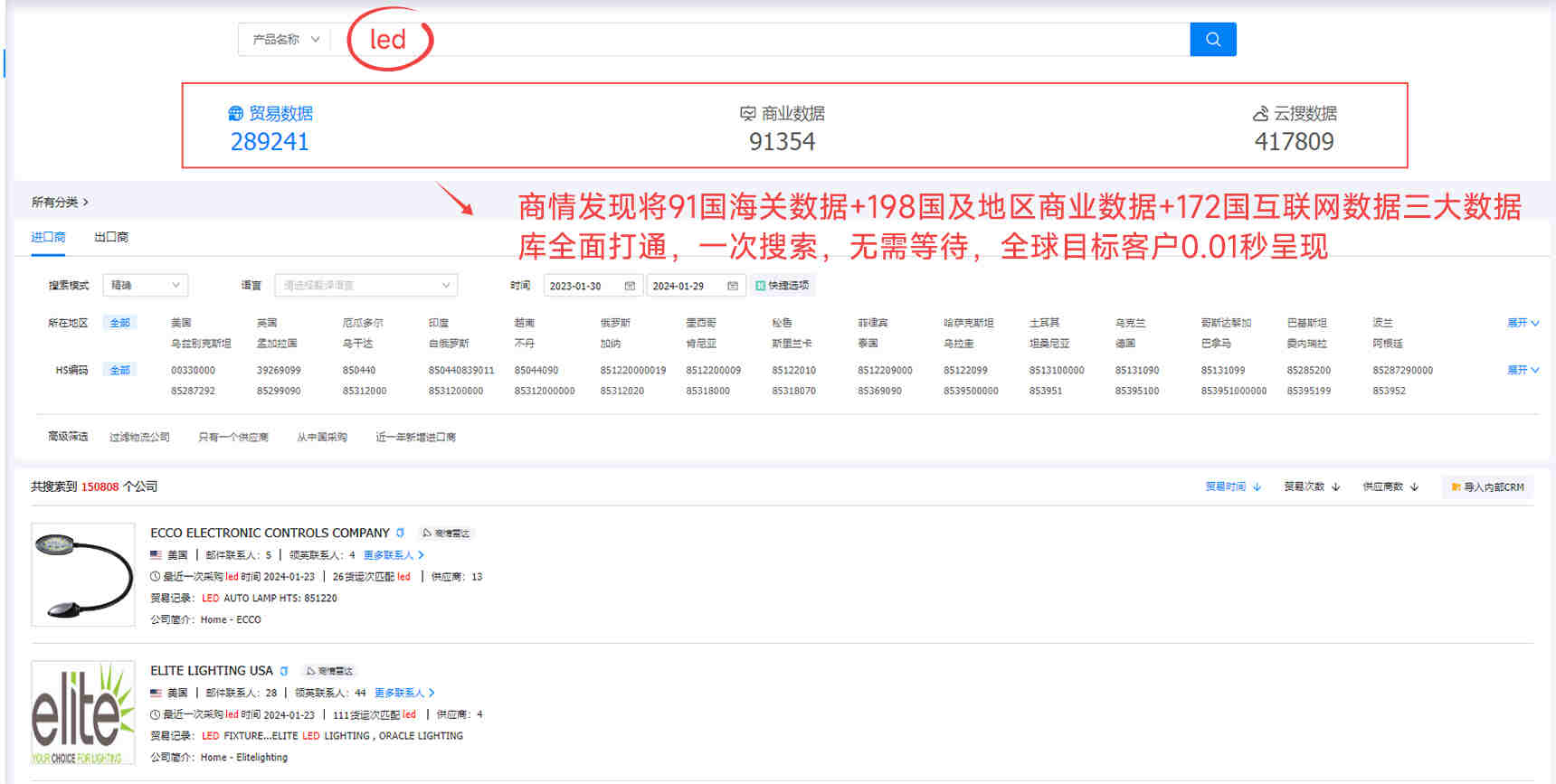Click the US flag icon in ELITE row

[x=157, y=693]
